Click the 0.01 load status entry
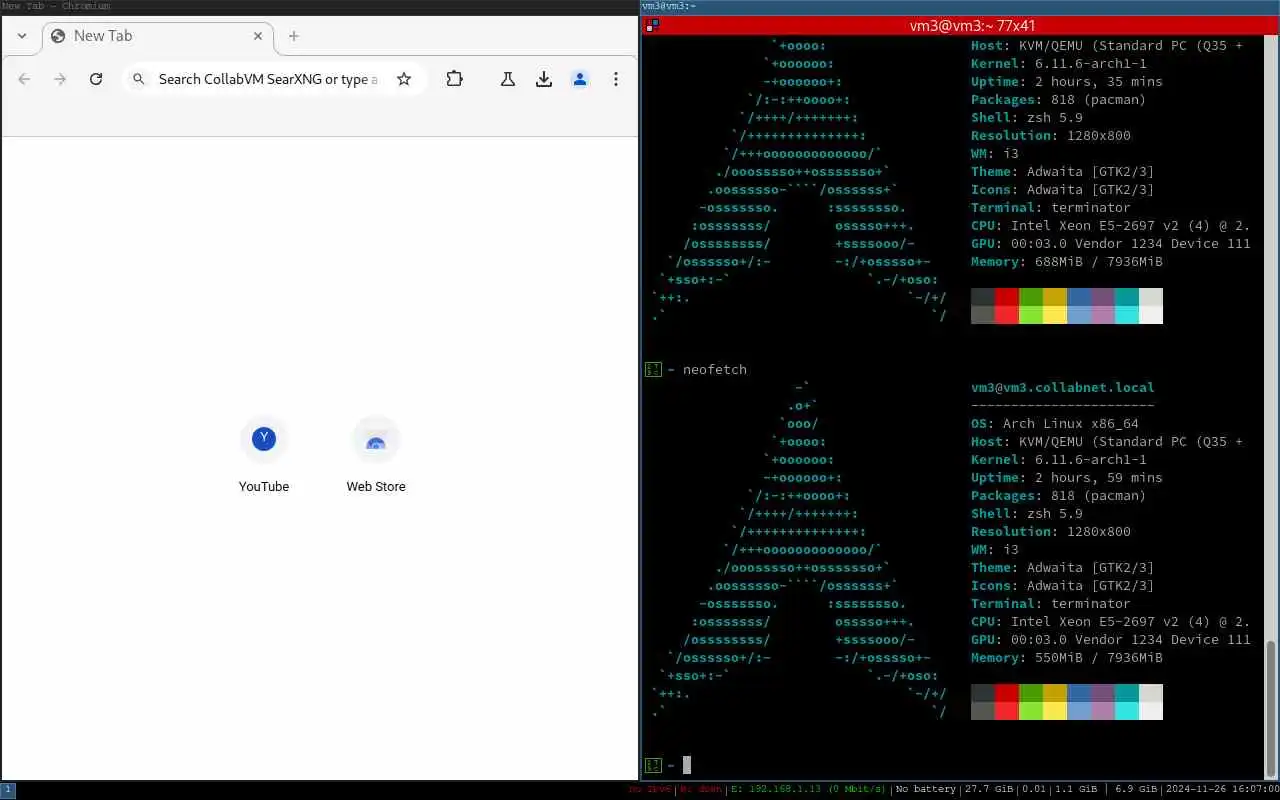The image size is (1280, 800). (x=1034, y=790)
